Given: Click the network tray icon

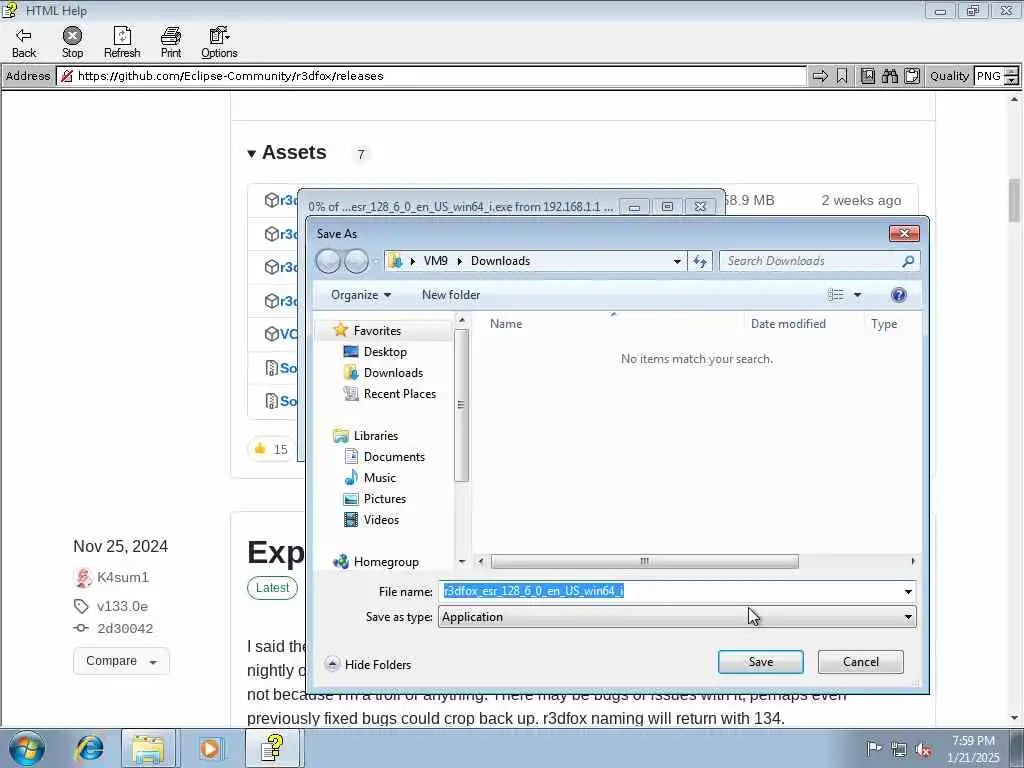Looking at the screenshot, I should pyautogui.click(x=899, y=750).
